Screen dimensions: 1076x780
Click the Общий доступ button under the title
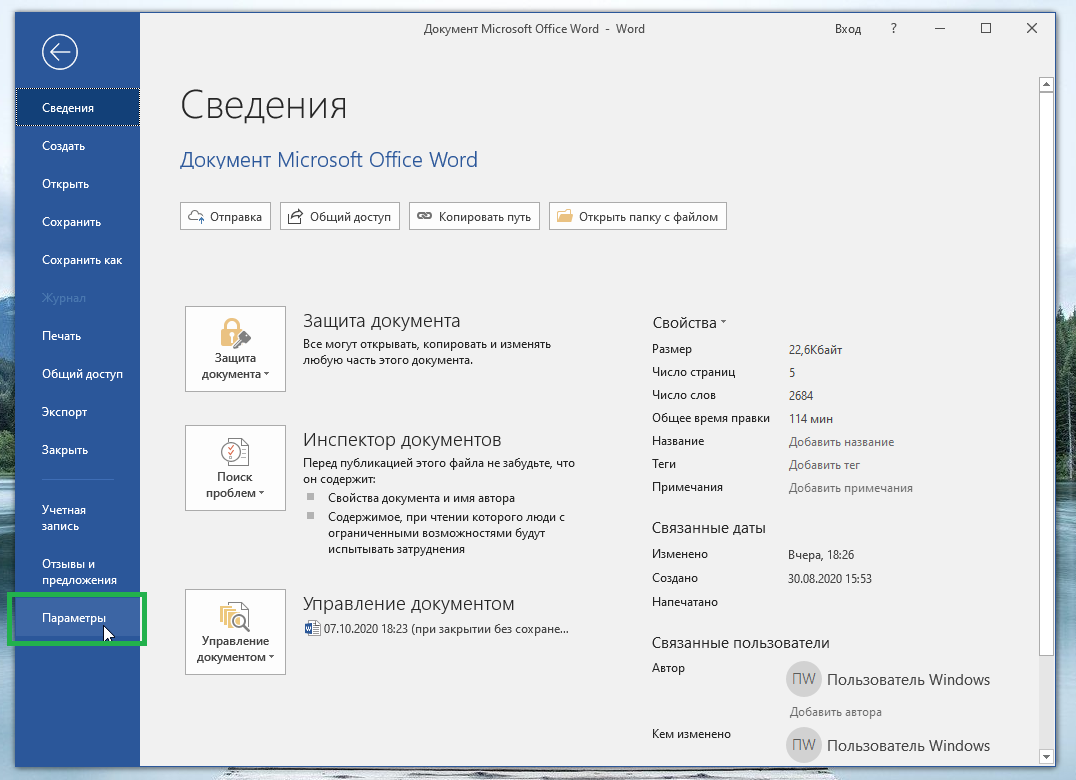(340, 216)
